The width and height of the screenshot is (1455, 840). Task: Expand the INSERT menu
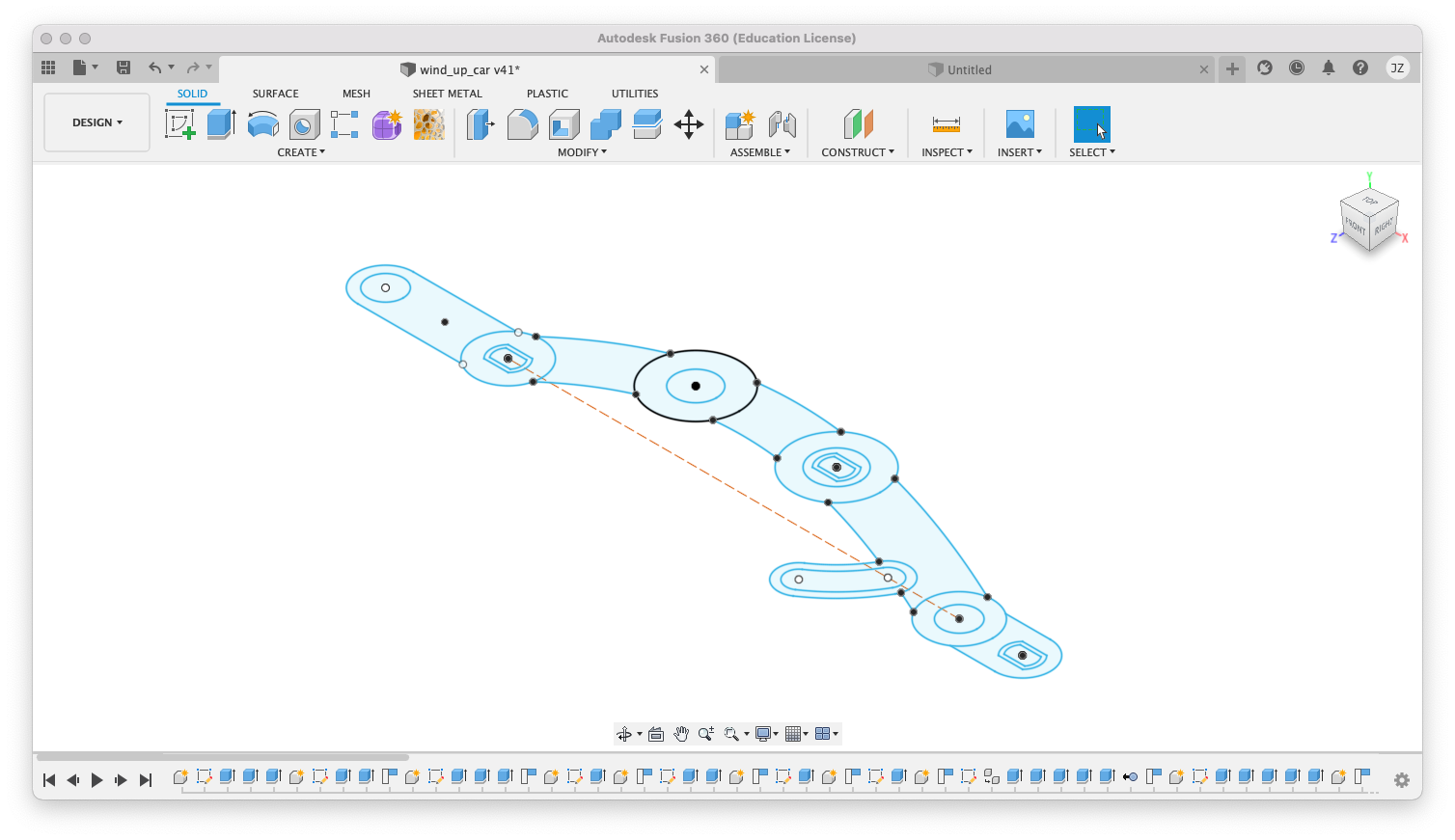coord(1020,152)
